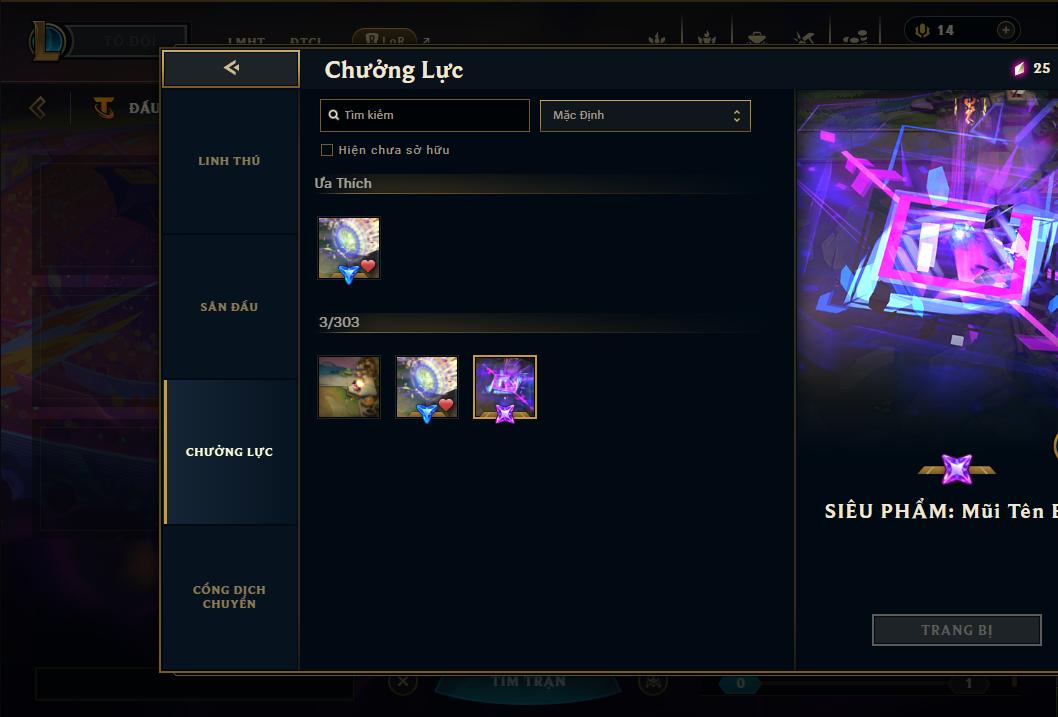This screenshot has height=717, width=1058.
Task: Click plus icon next to 14 tokens
Action: pyautogui.click(x=1005, y=30)
